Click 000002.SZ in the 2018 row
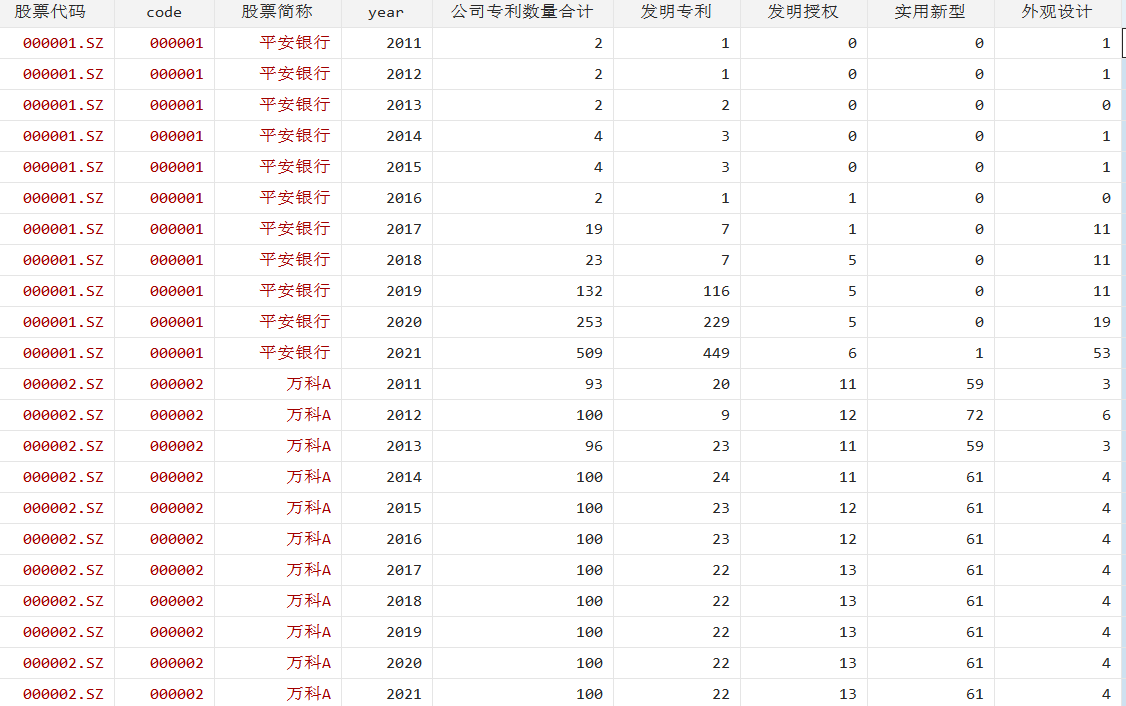Viewport: 1126px width, 706px height. (63, 600)
